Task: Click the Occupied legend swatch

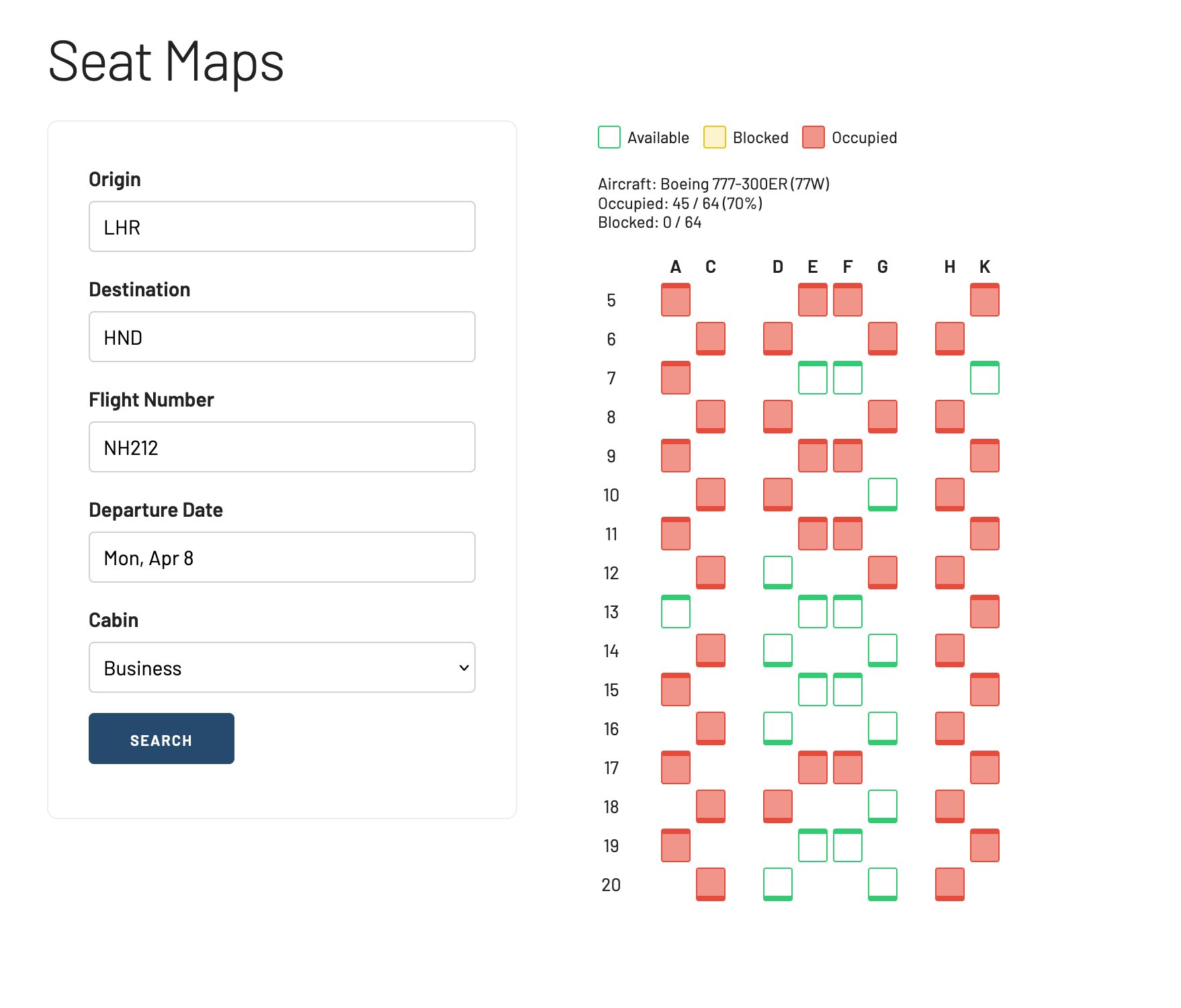Action: pyautogui.click(x=814, y=137)
